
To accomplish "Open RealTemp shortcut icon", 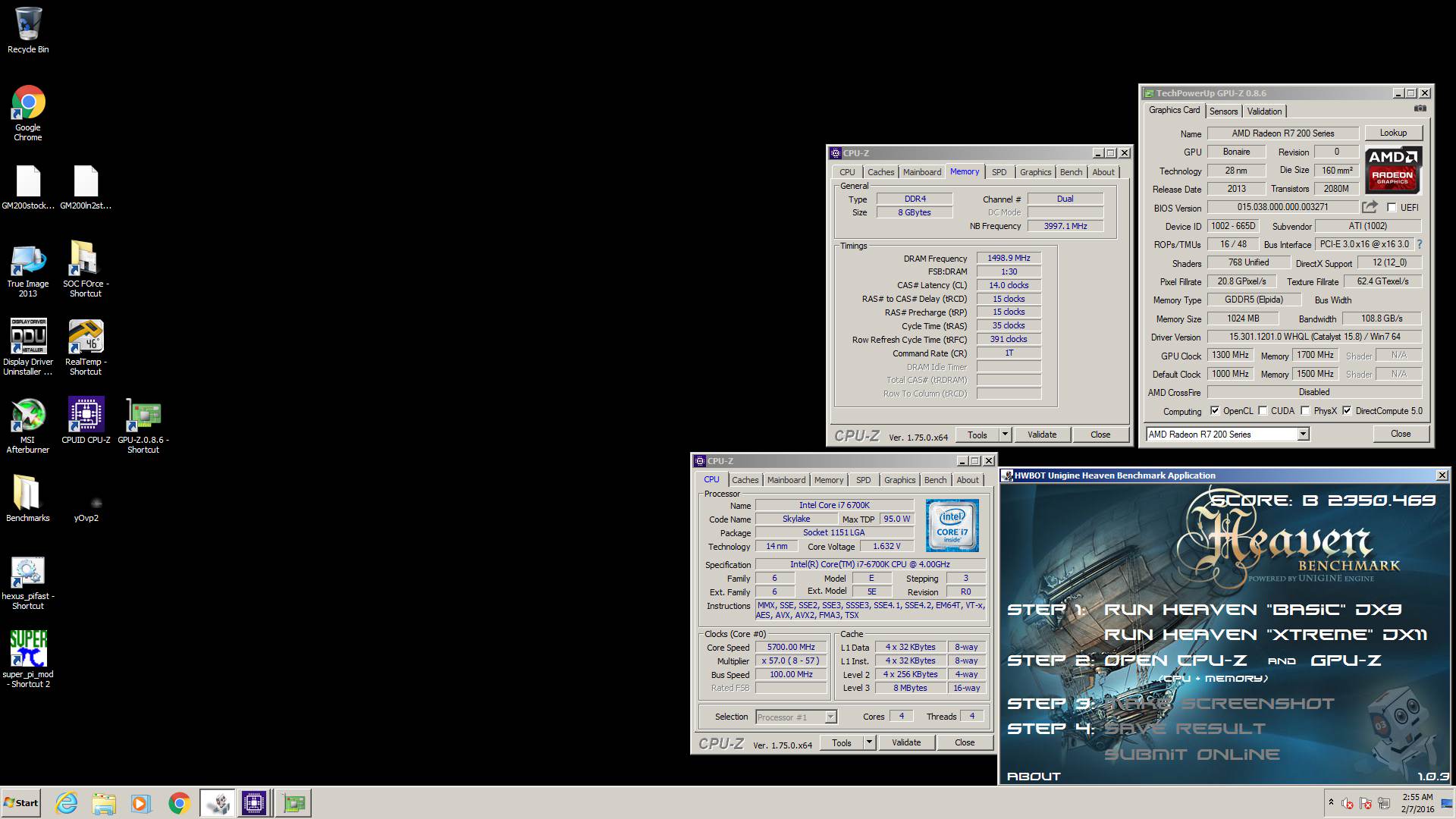I will point(86,347).
